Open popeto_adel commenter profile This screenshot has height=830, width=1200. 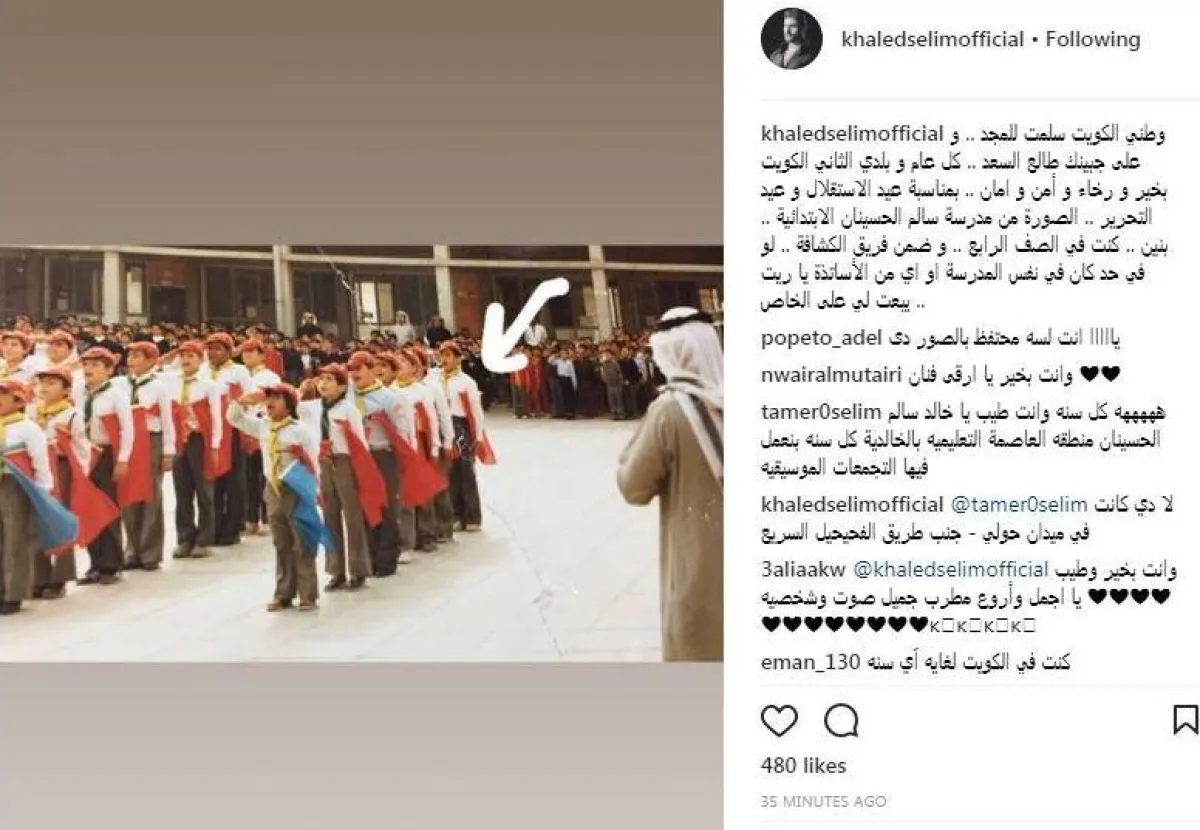(x=812, y=339)
